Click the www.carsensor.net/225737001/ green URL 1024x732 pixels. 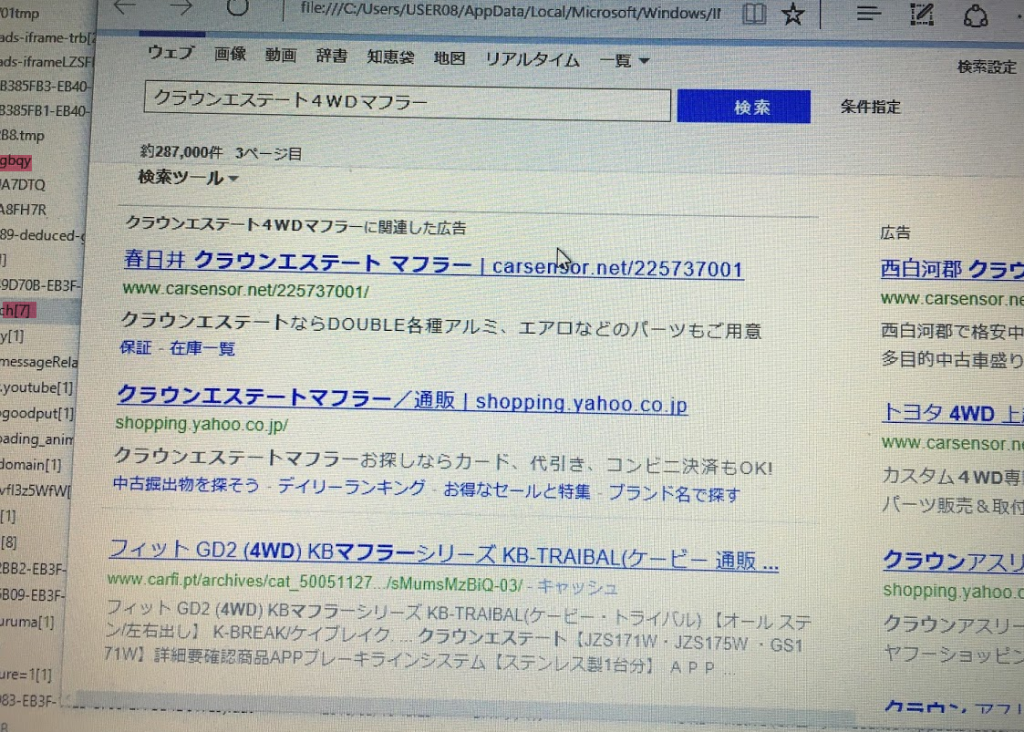click(x=246, y=289)
